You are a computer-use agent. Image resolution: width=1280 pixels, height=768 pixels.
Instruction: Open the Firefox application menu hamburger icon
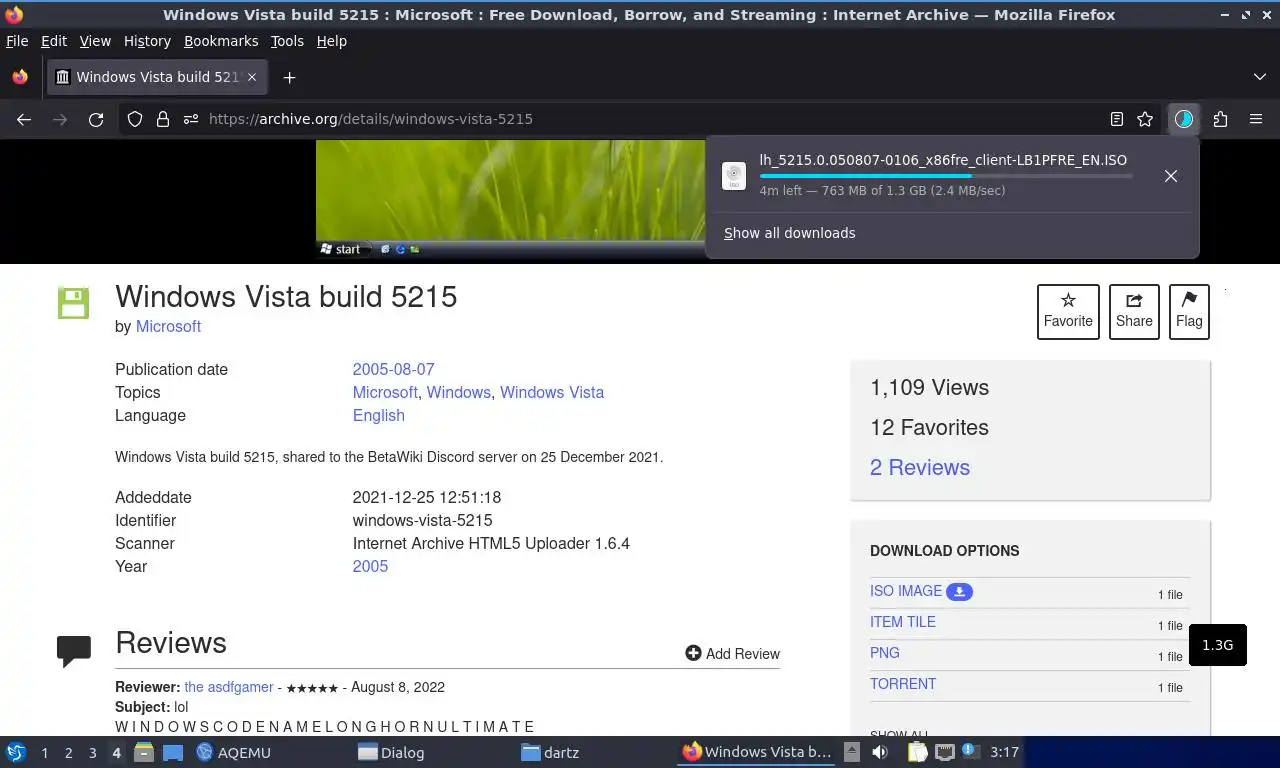pyautogui.click(x=1256, y=119)
